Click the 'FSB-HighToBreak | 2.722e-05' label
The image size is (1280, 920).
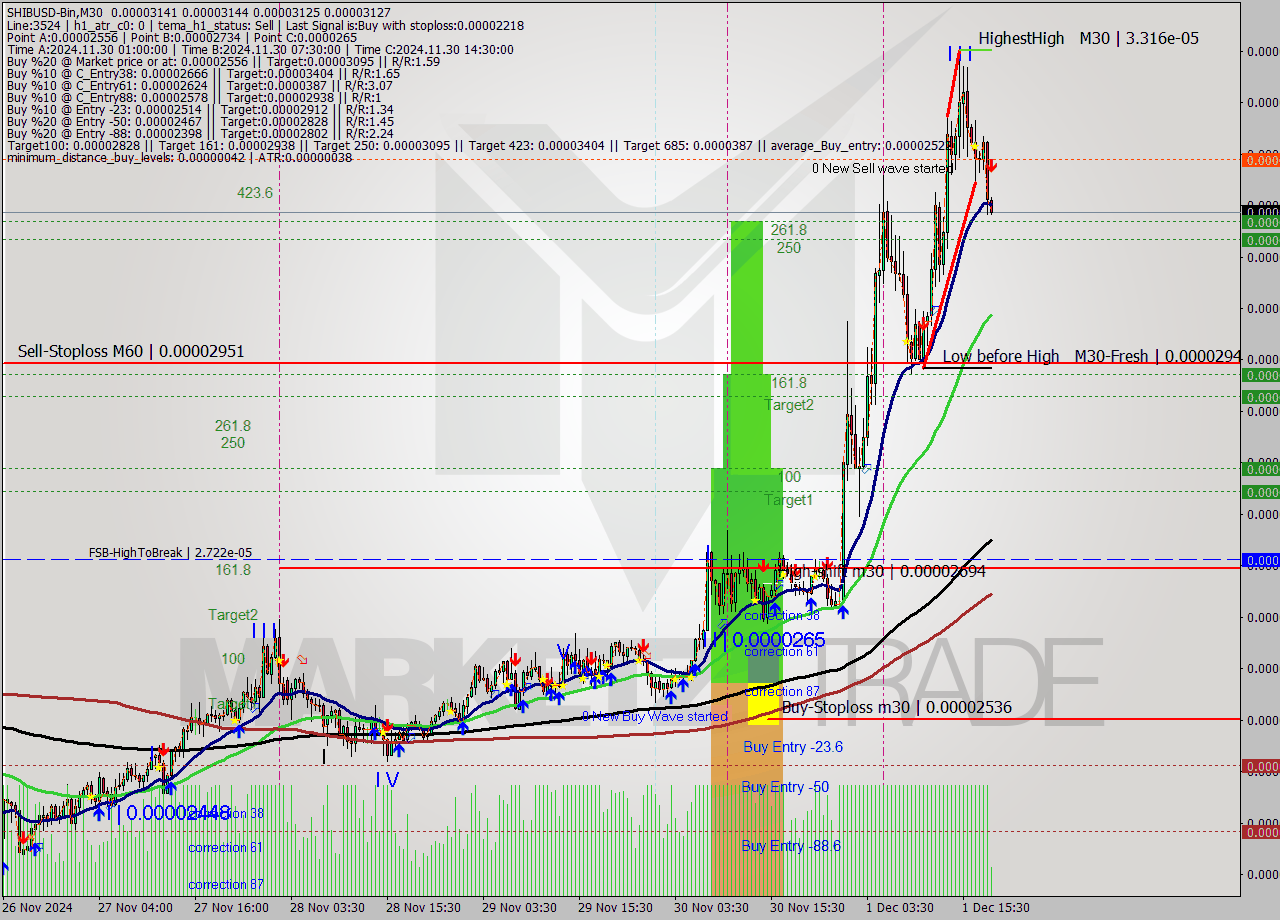coord(170,552)
